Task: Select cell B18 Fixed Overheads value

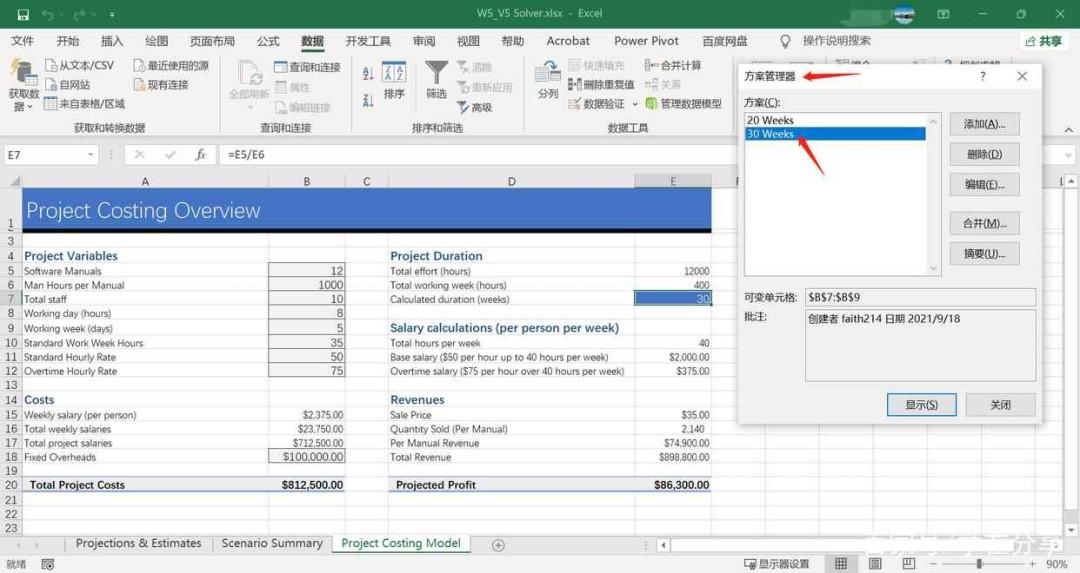Action: pyautogui.click(x=307, y=457)
